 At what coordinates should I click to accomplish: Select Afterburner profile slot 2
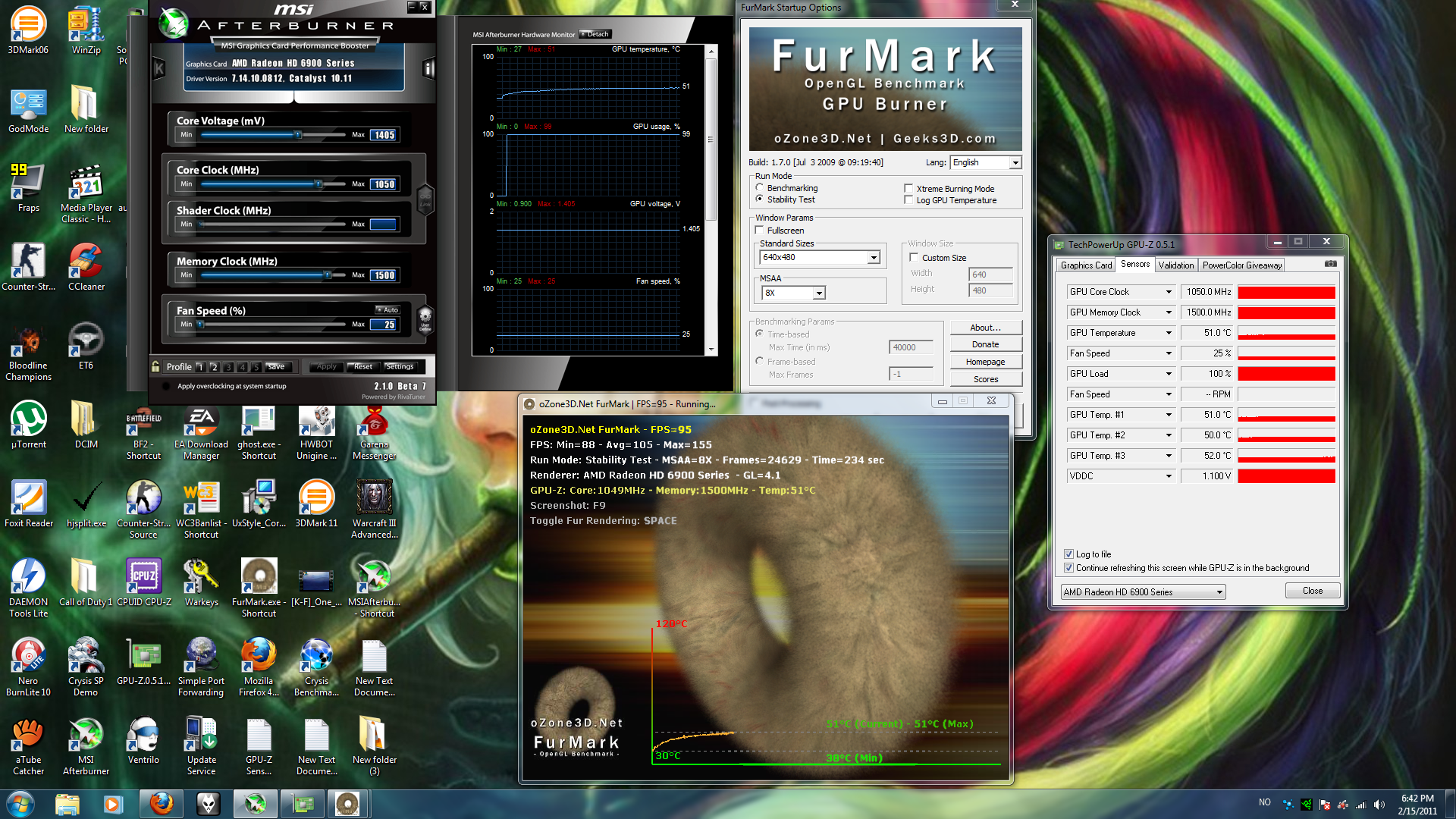(x=214, y=366)
